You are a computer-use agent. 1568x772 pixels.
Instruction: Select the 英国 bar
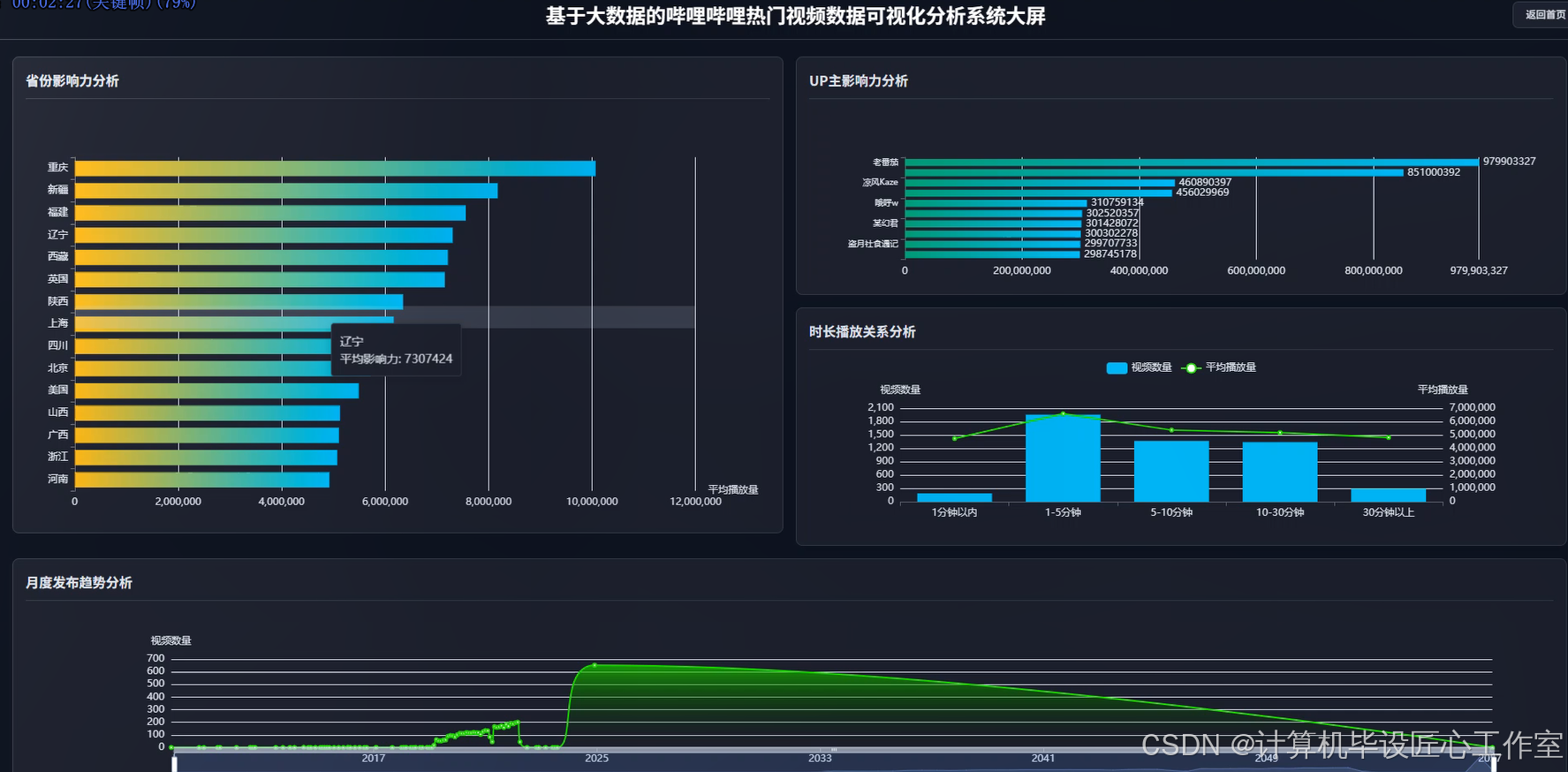[260, 280]
